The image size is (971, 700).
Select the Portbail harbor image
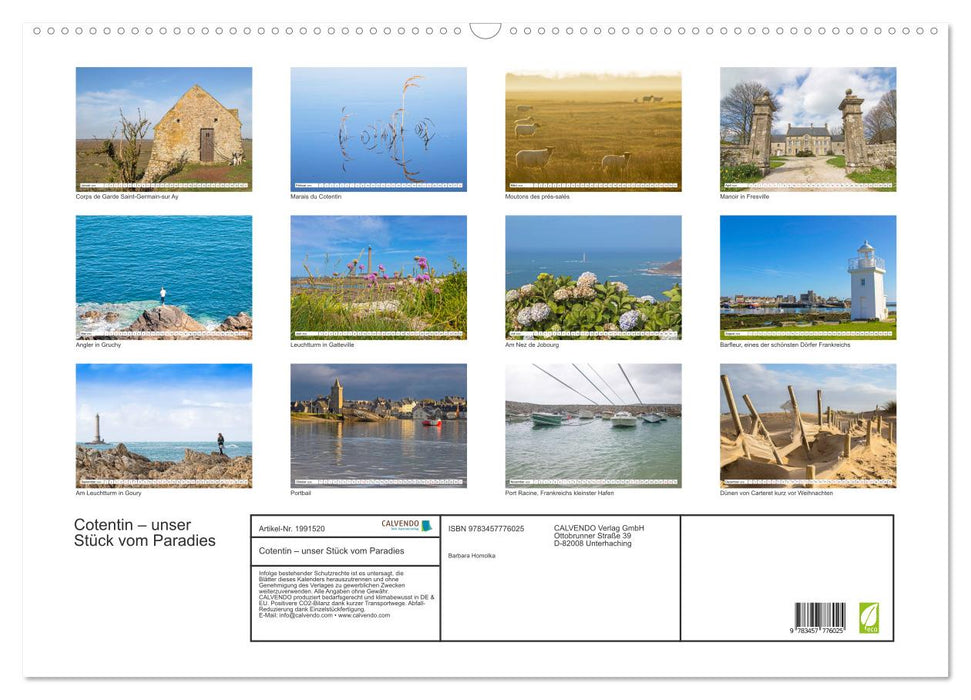[x=379, y=425]
